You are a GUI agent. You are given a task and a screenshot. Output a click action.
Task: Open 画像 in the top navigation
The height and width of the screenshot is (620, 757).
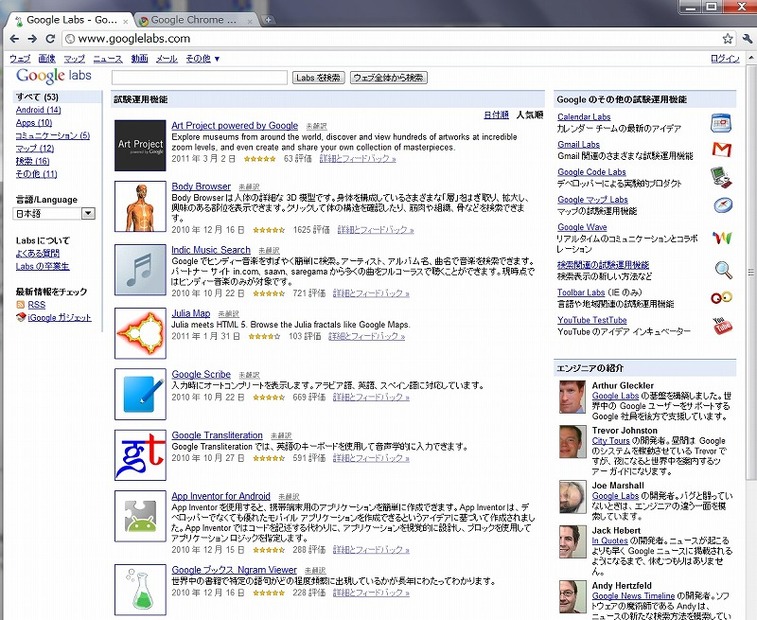coord(47,59)
